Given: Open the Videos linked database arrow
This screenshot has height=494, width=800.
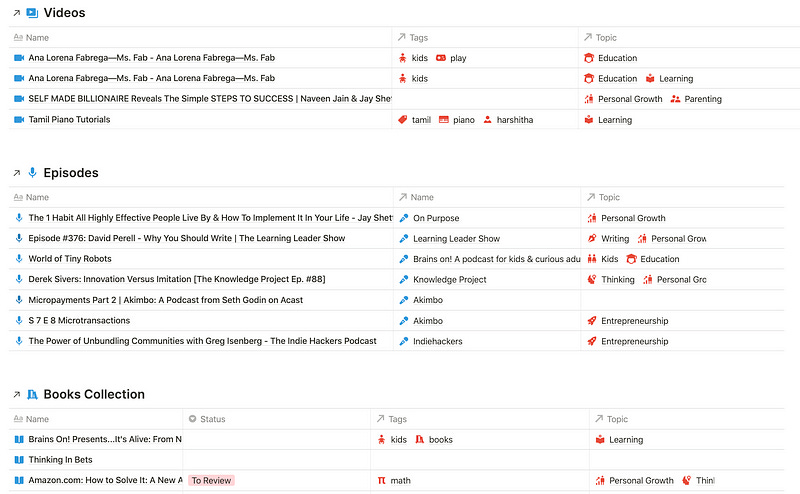Looking at the screenshot, I should [17, 13].
